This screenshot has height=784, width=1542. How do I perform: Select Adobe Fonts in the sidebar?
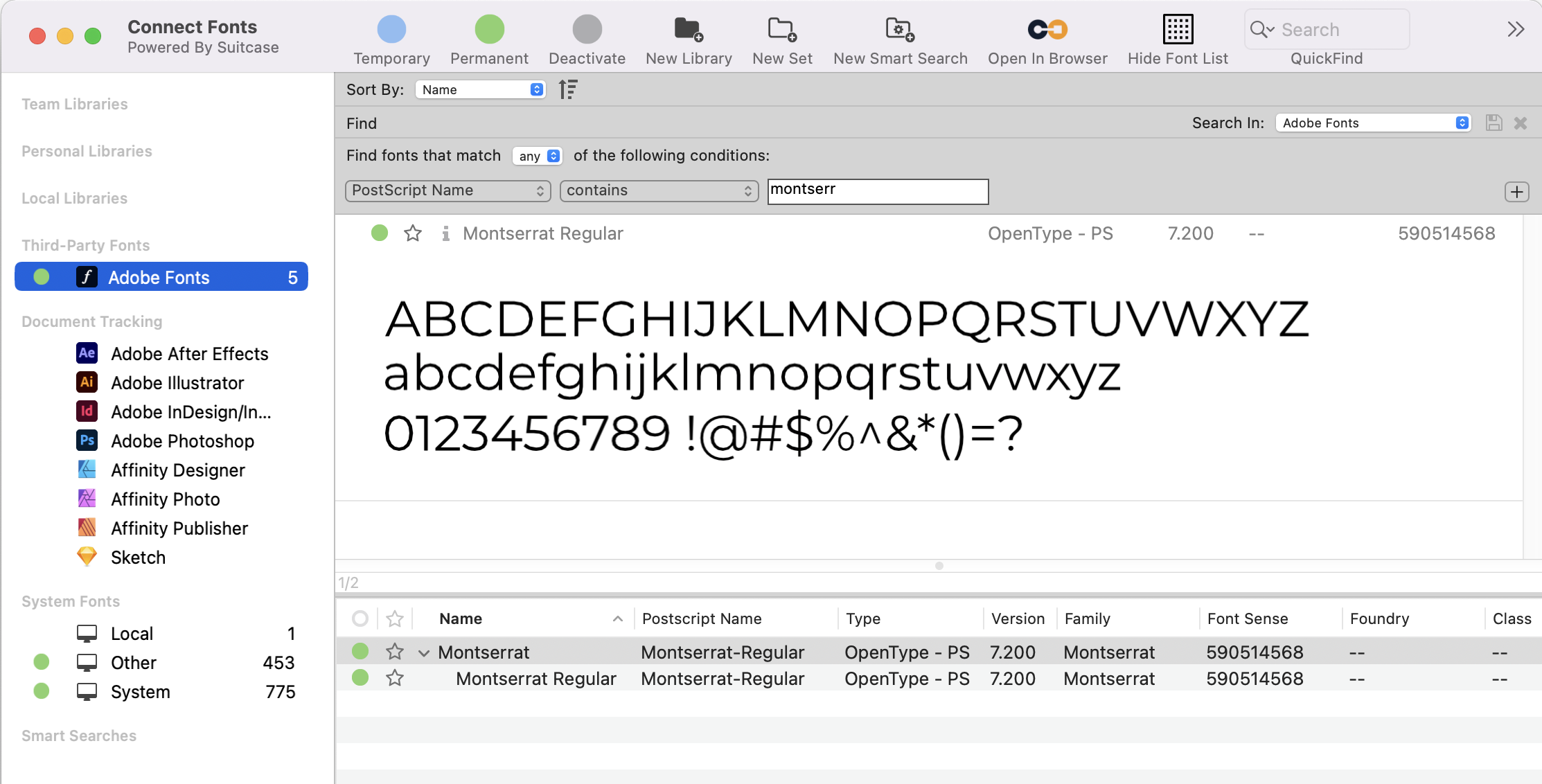159,277
